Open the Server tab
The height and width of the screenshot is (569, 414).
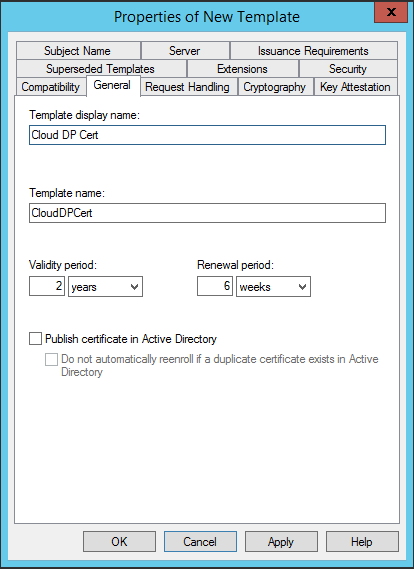point(185,51)
